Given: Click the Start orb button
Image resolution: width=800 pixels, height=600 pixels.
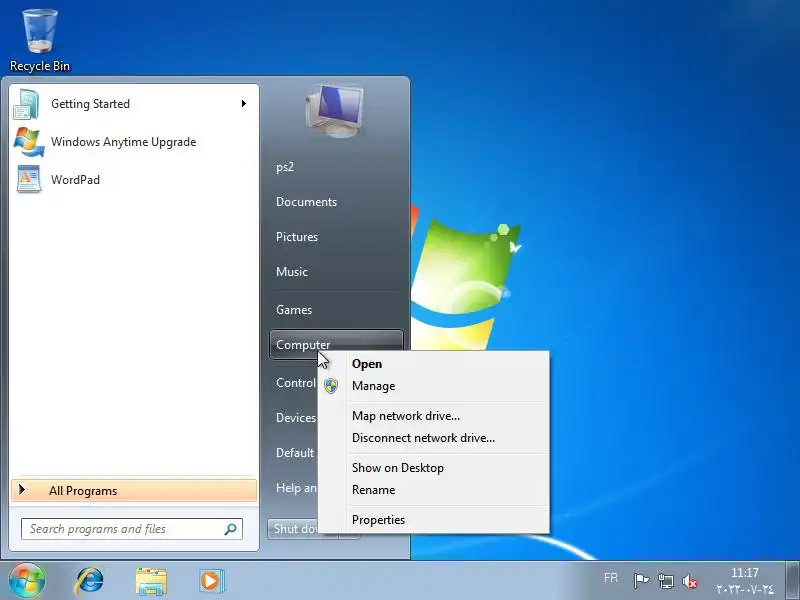Looking at the screenshot, I should coord(27,581).
